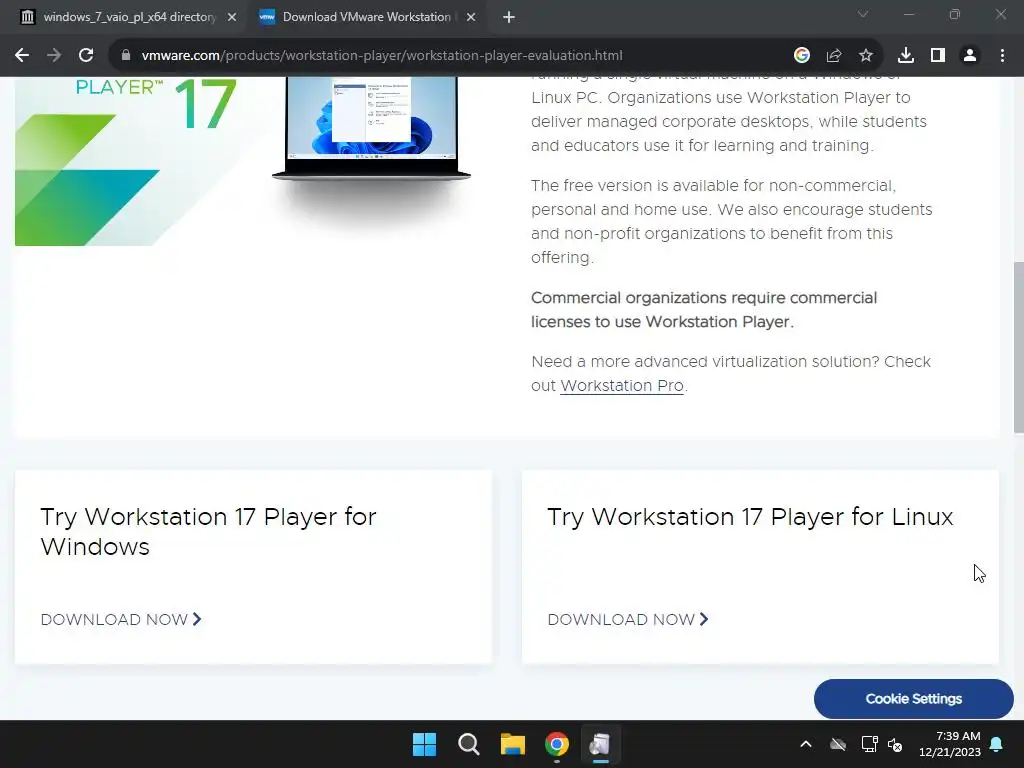Open Google icon in address bar

tap(802, 56)
